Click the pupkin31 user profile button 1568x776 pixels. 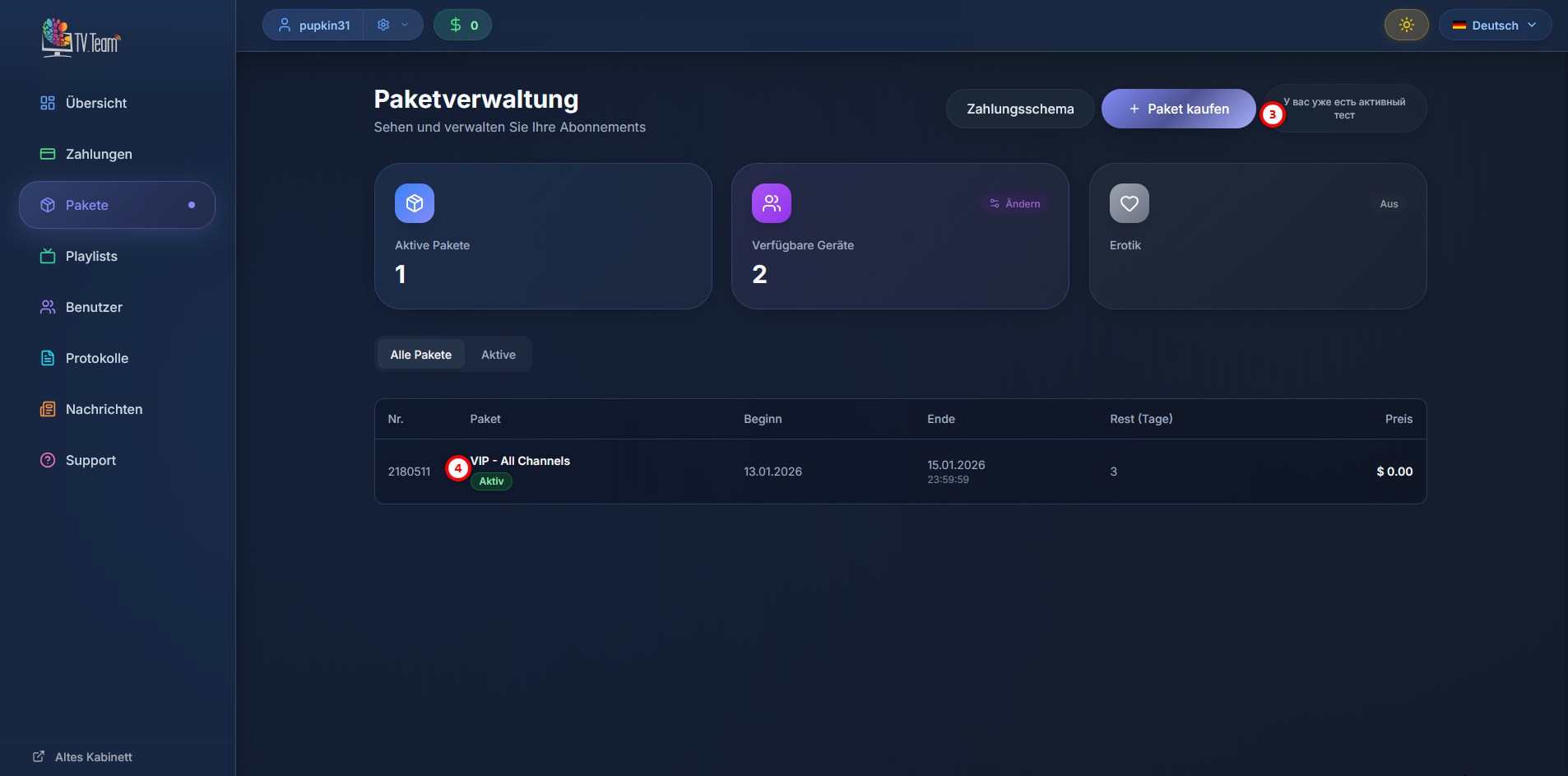click(x=314, y=25)
